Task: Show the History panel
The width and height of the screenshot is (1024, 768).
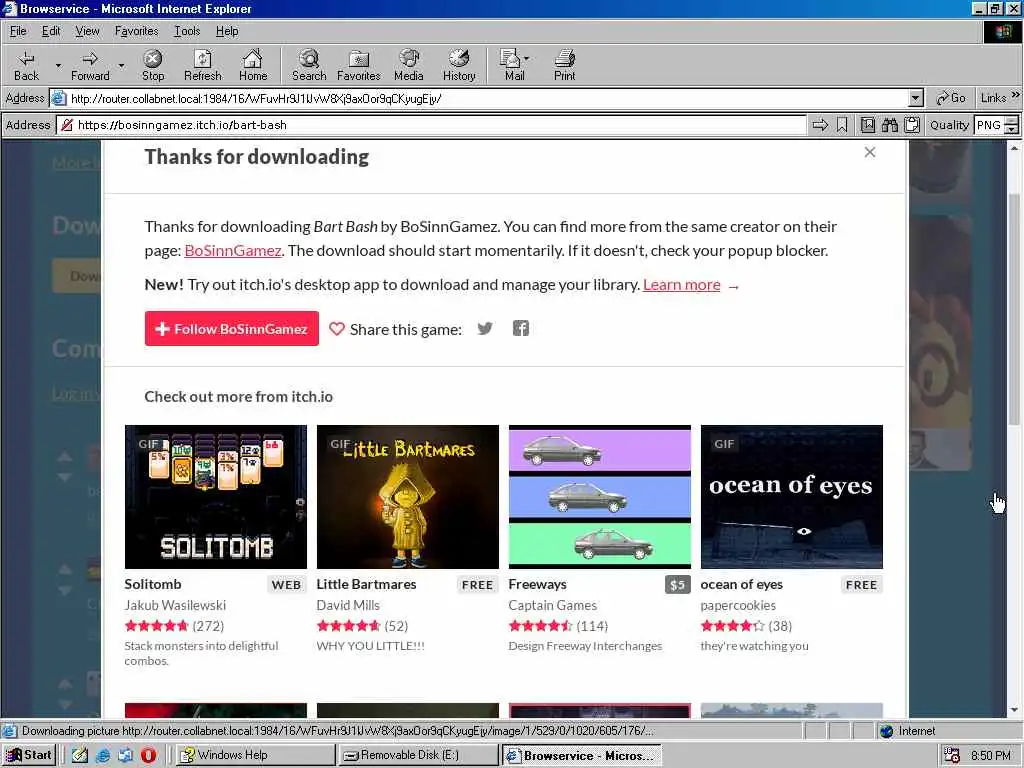Action: (x=459, y=65)
